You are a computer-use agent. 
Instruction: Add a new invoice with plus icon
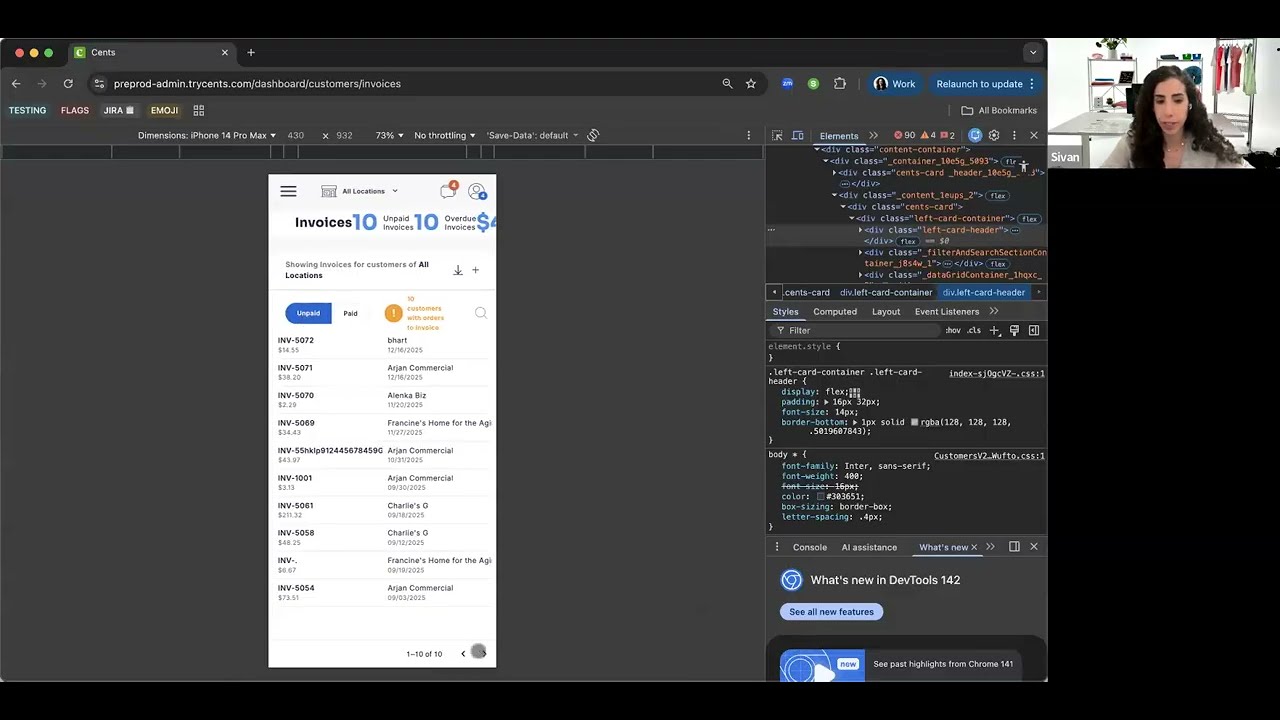tap(475, 270)
